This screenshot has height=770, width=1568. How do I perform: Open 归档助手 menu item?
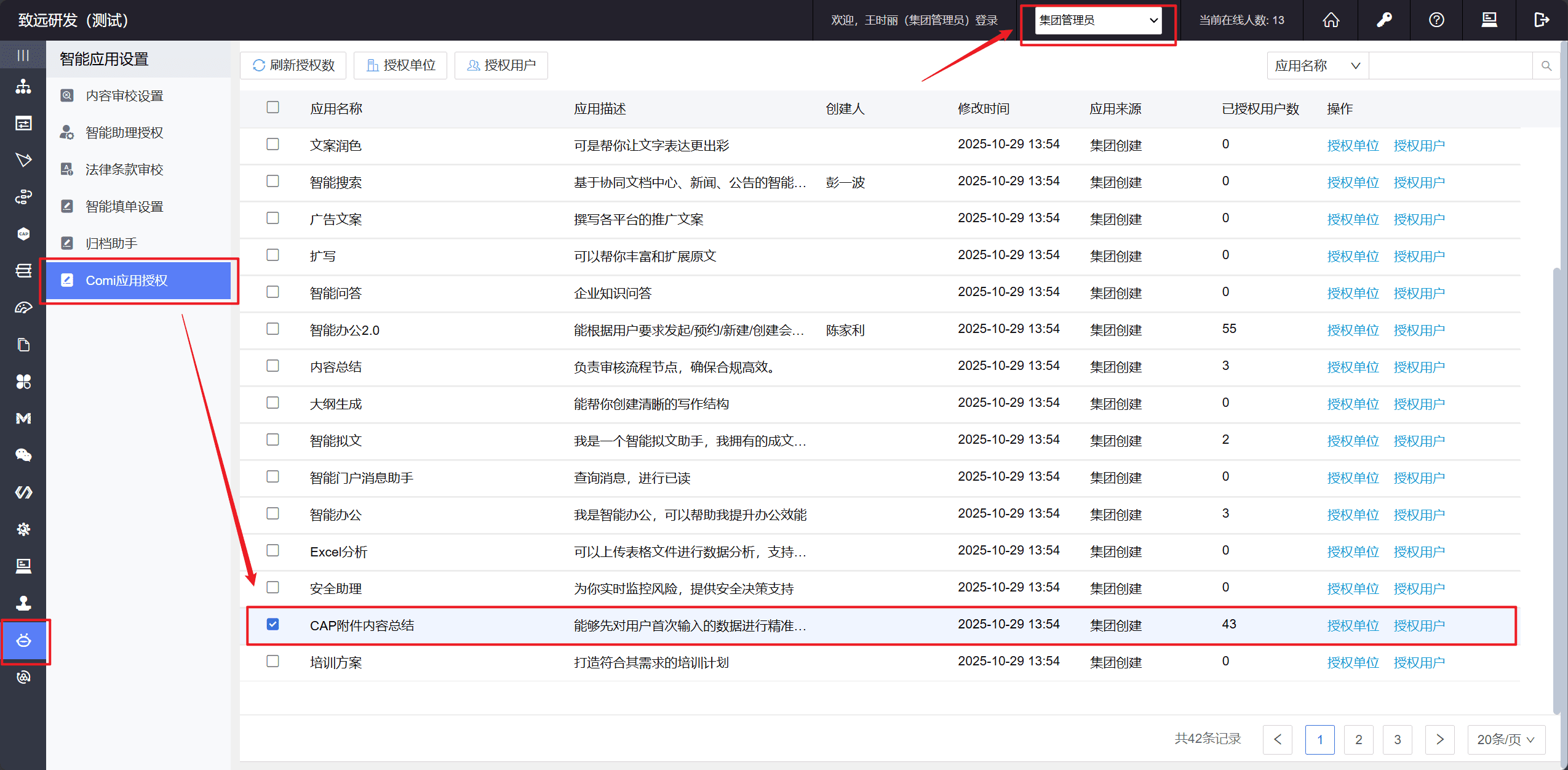(x=138, y=244)
